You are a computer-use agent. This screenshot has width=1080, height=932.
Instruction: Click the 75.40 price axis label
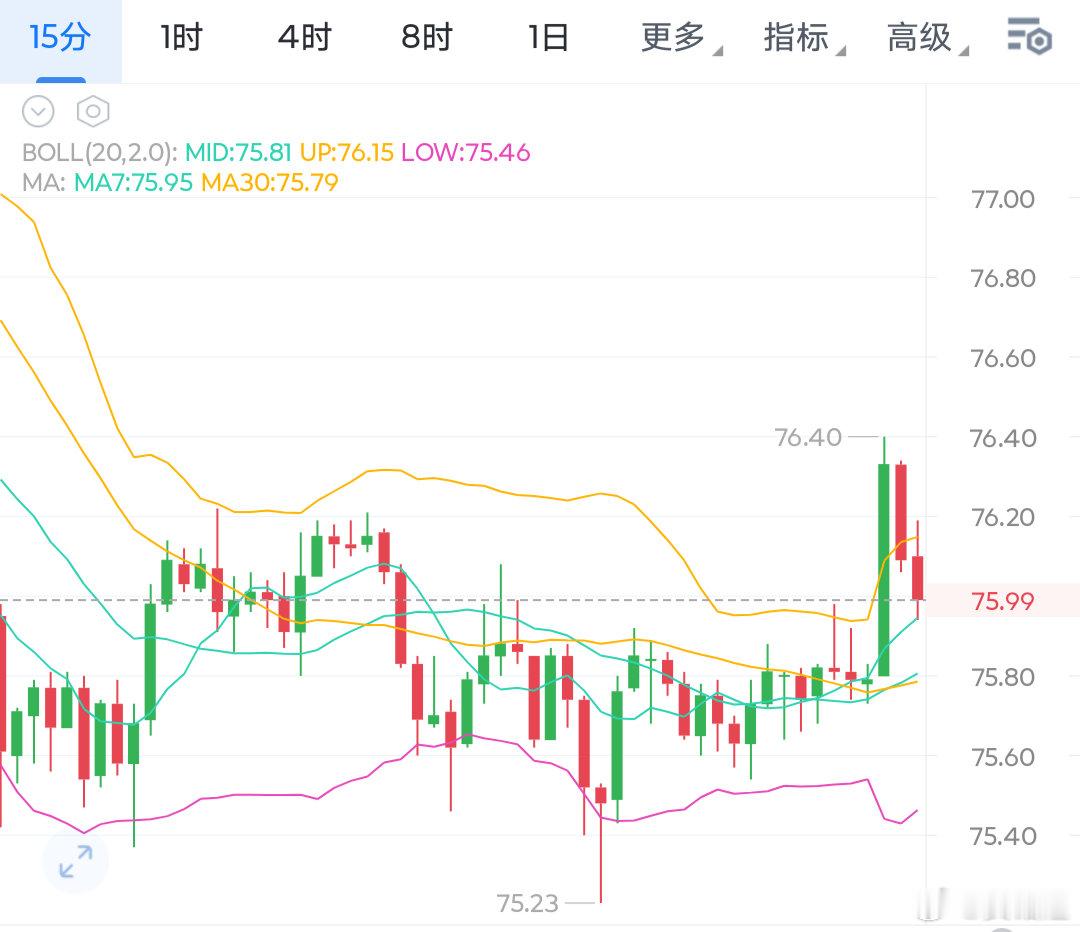click(x=1003, y=836)
